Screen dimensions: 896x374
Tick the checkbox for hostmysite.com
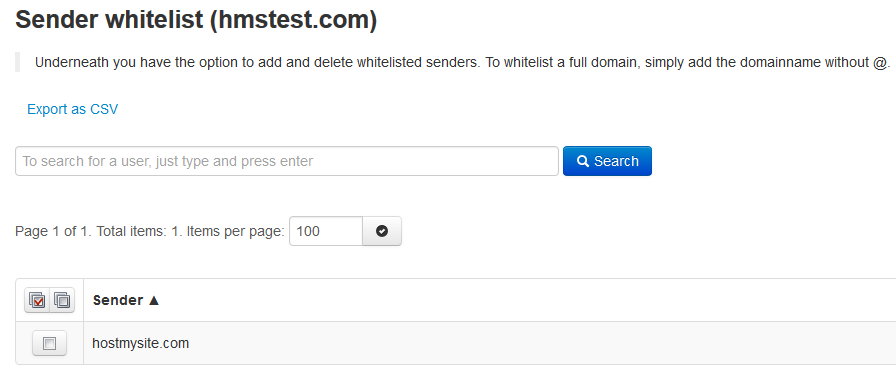pyautogui.click(x=50, y=343)
